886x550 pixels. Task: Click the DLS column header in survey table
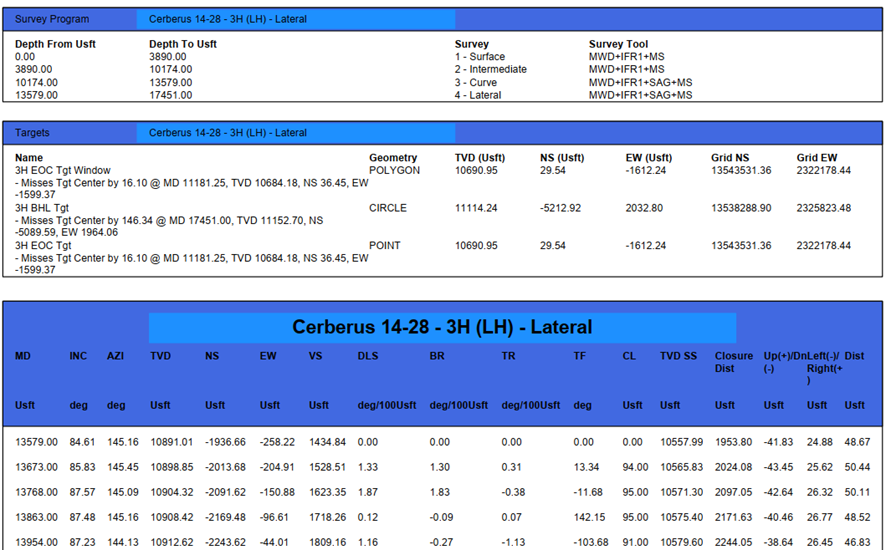point(368,355)
